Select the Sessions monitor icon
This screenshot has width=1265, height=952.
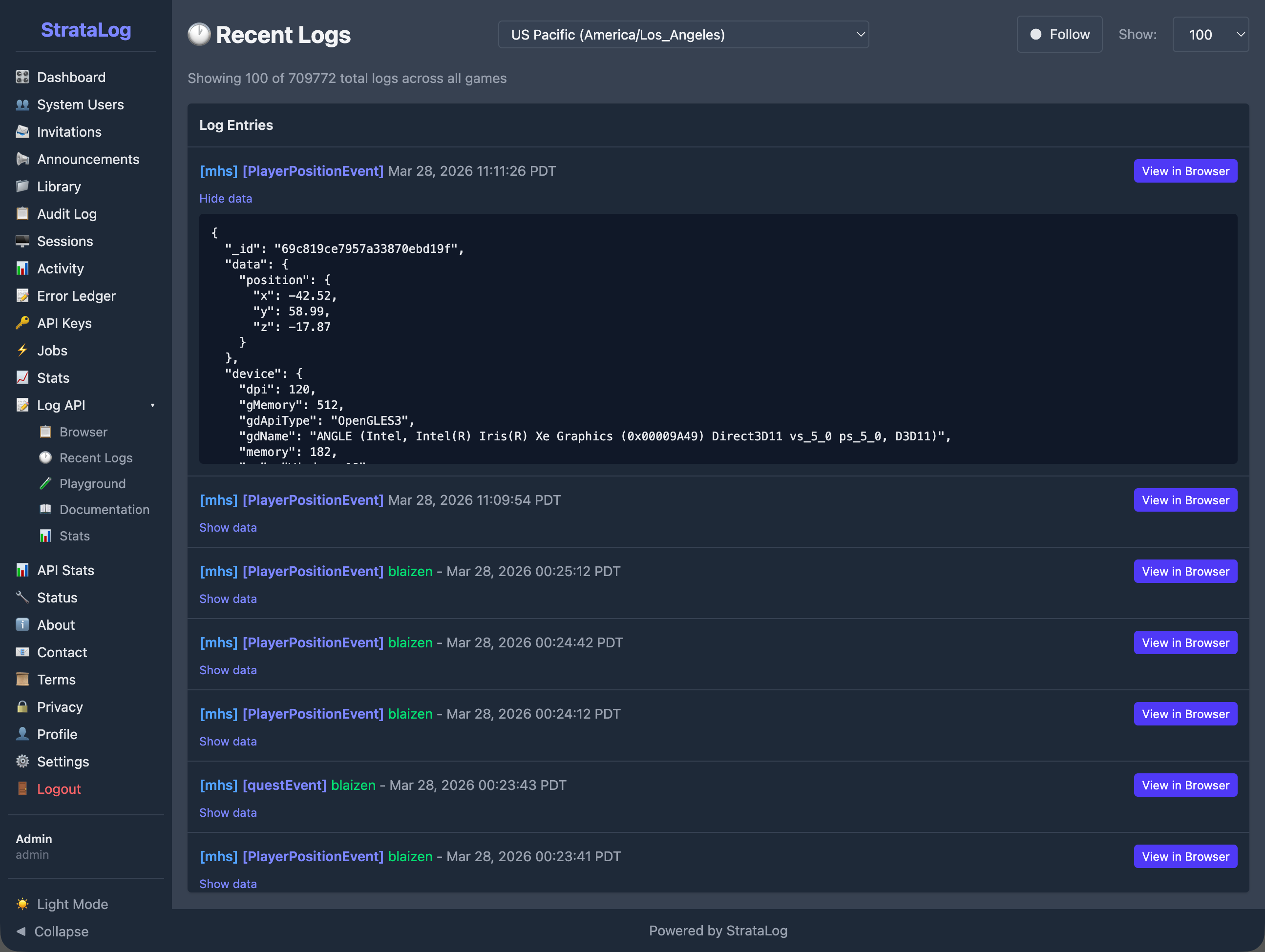22,241
